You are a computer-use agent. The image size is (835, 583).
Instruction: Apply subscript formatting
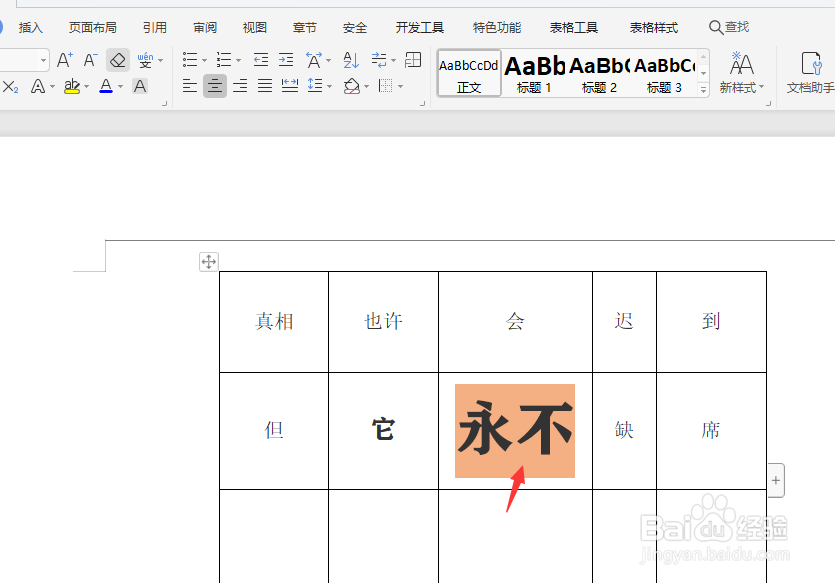pyautogui.click(x=11, y=87)
